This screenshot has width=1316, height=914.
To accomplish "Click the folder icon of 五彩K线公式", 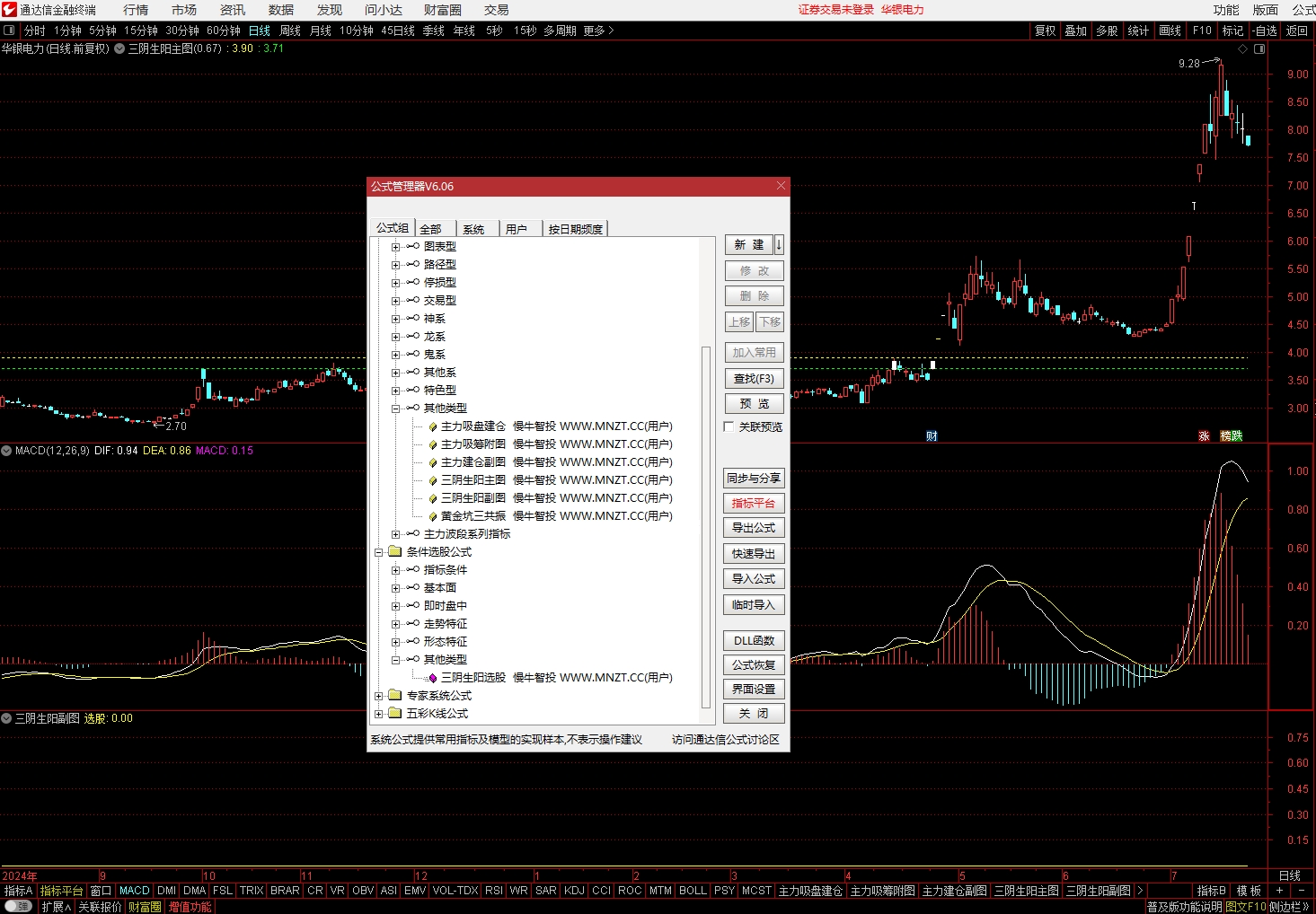I will (x=394, y=713).
